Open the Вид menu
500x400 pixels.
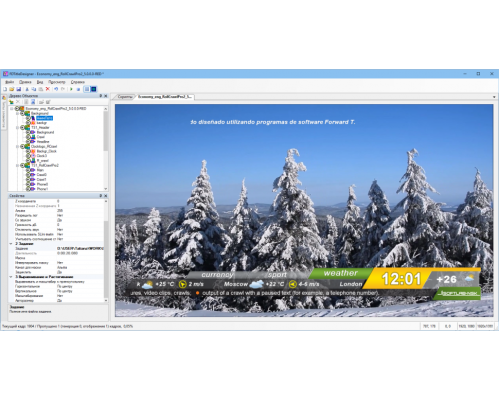pos(40,82)
